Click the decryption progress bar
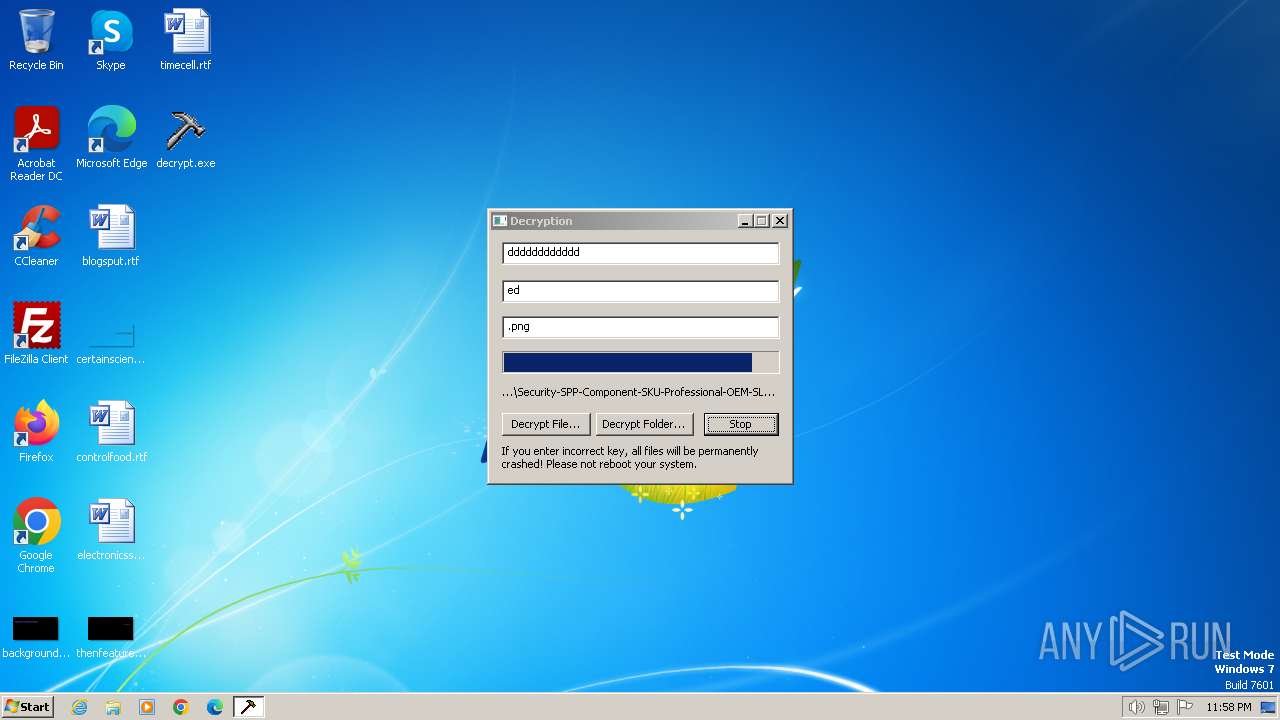 (x=640, y=362)
